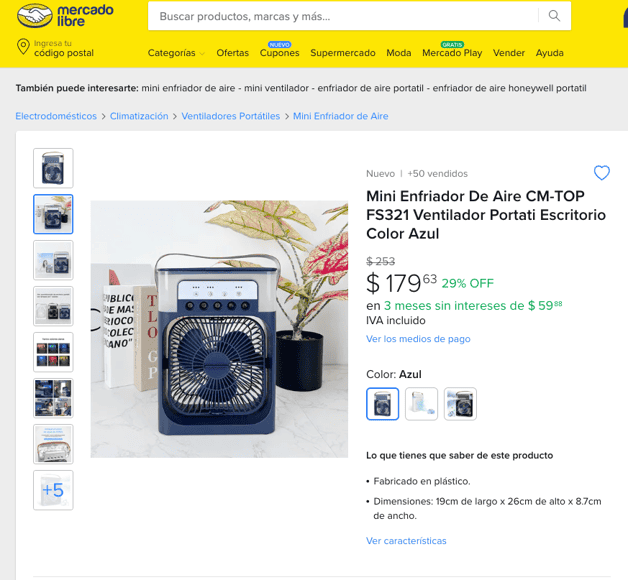The image size is (628, 580).
Task: Expand the Categorías dropdown menu
Action: point(176,53)
